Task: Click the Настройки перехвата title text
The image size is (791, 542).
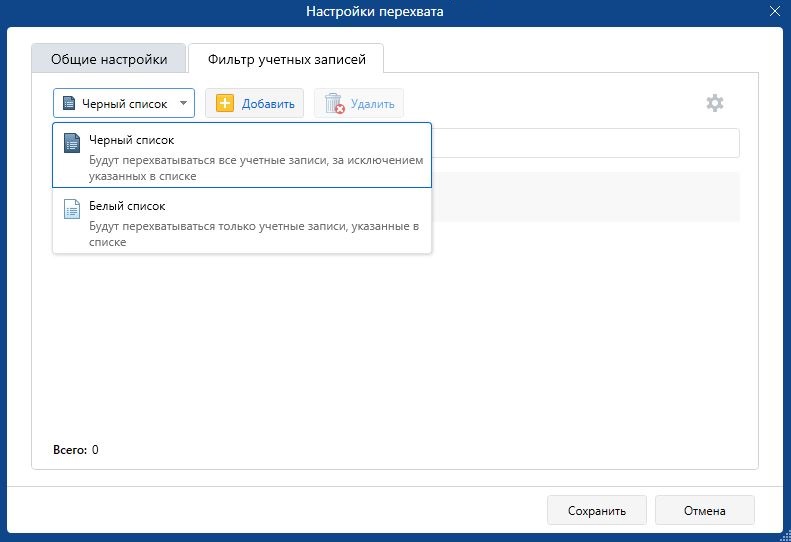Action: tap(375, 11)
